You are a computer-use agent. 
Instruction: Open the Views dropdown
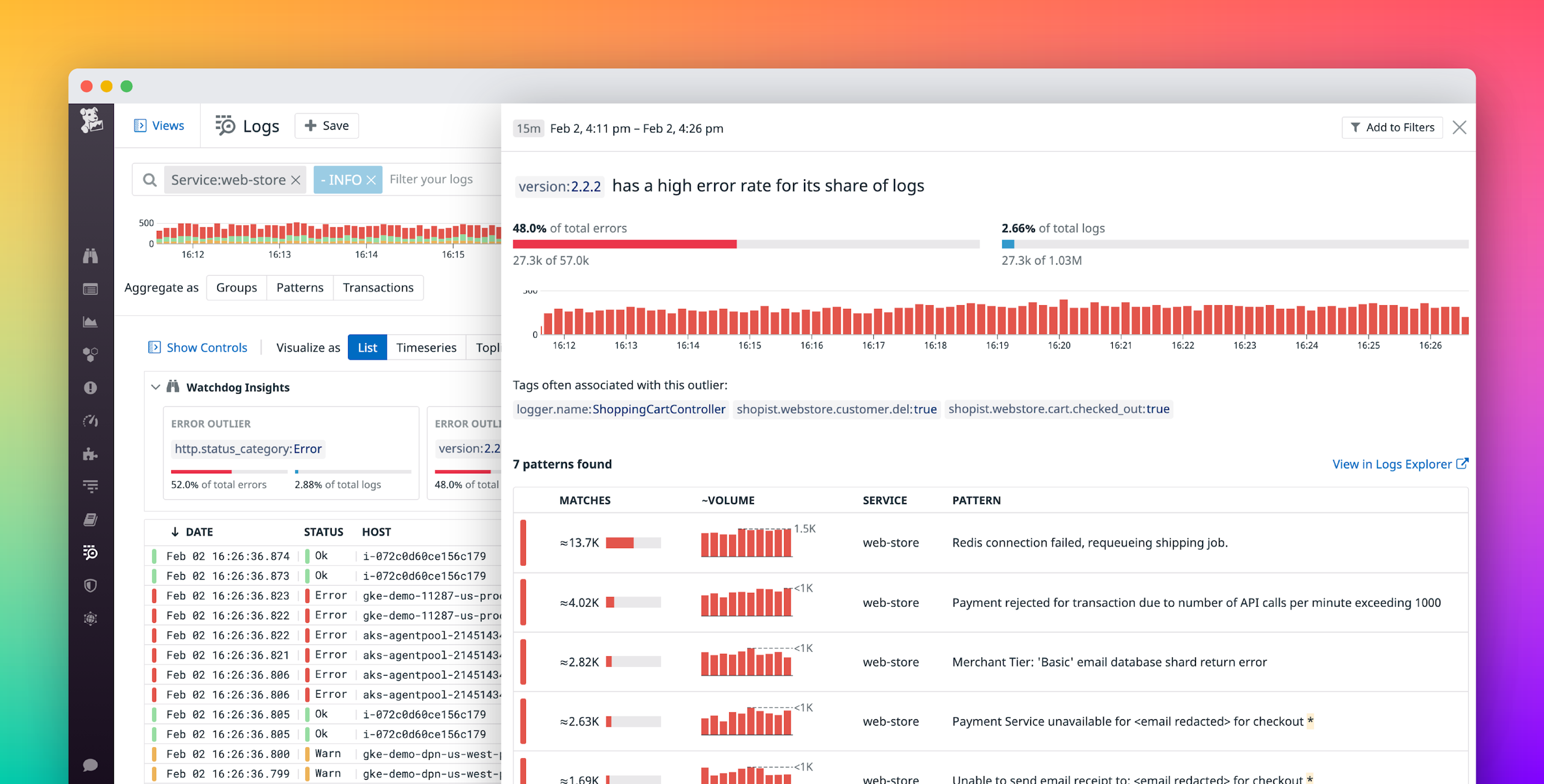pyautogui.click(x=158, y=125)
